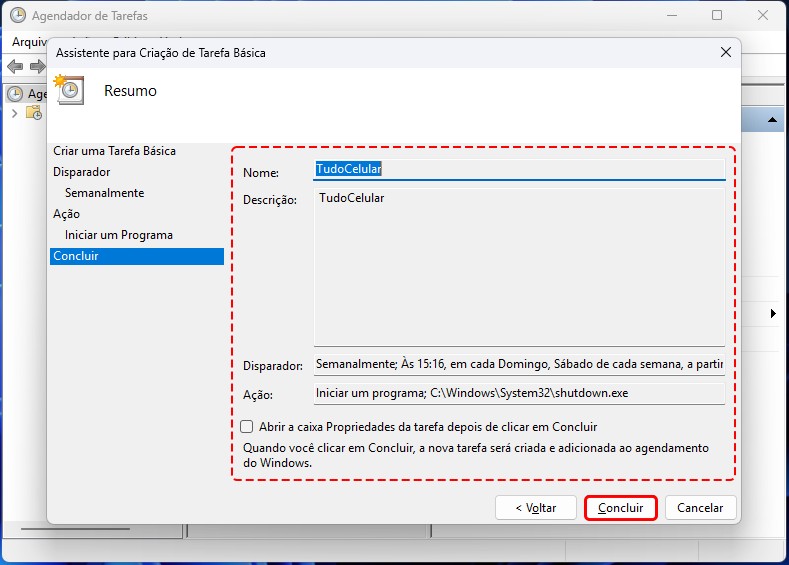Click the Task Scheduler clock icon in title bar
Screen dimensions: 789x565
tap(16, 16)
